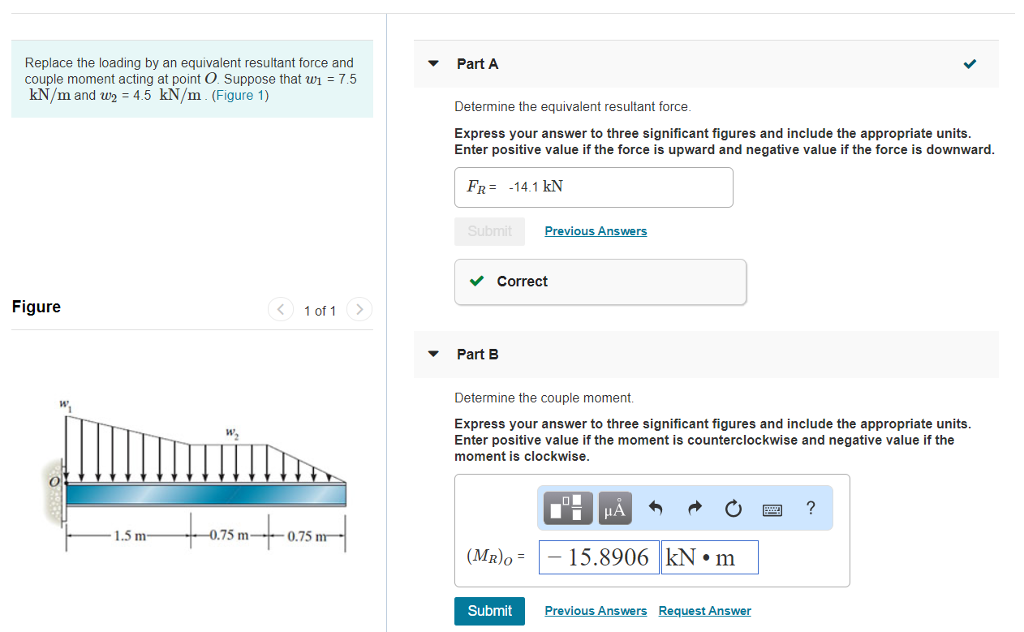
Task: Click the Correct confirmation banner
Action: [x=600, y=282]
